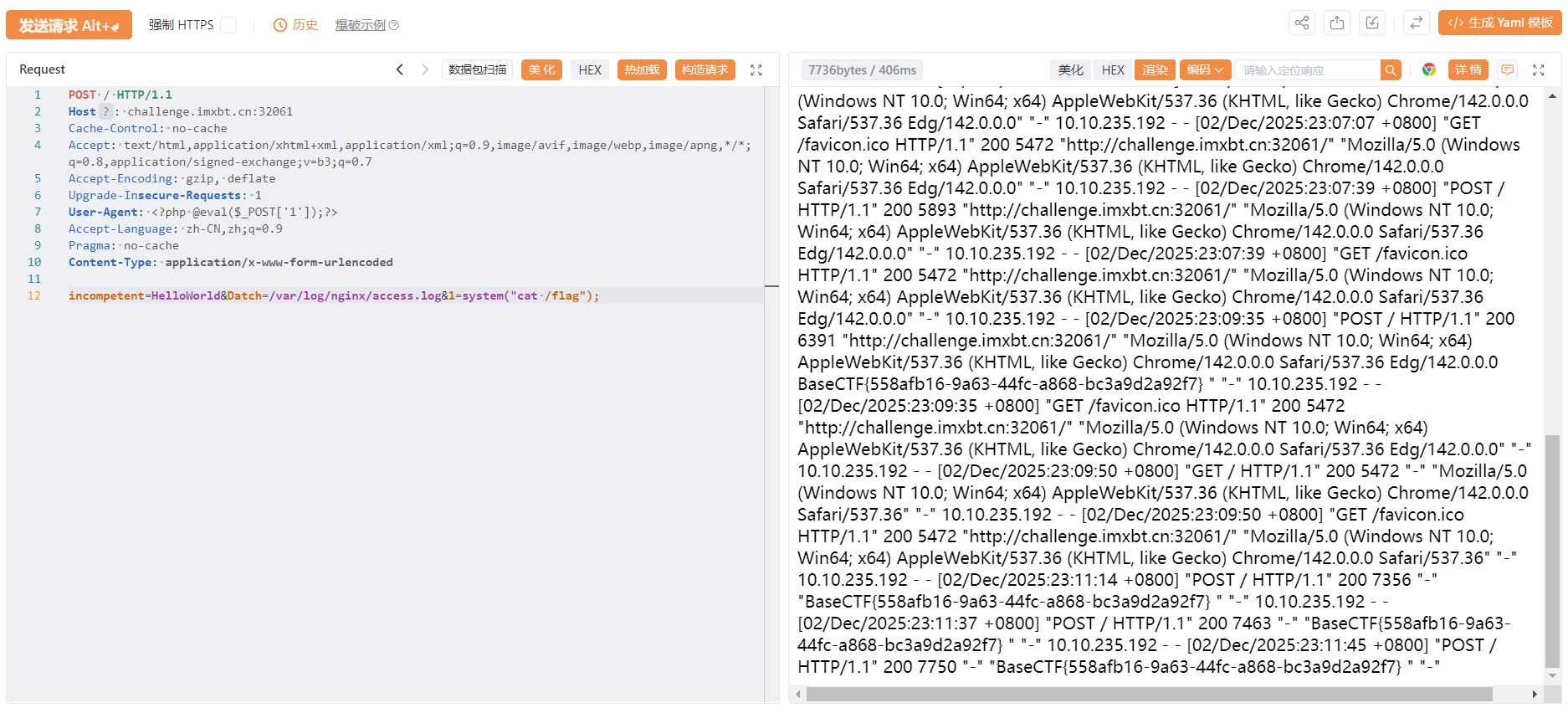Screen dimensions: 1568x708
Task: Click line number 12 in the editor gutter
Action: click(x=34, y=295)
